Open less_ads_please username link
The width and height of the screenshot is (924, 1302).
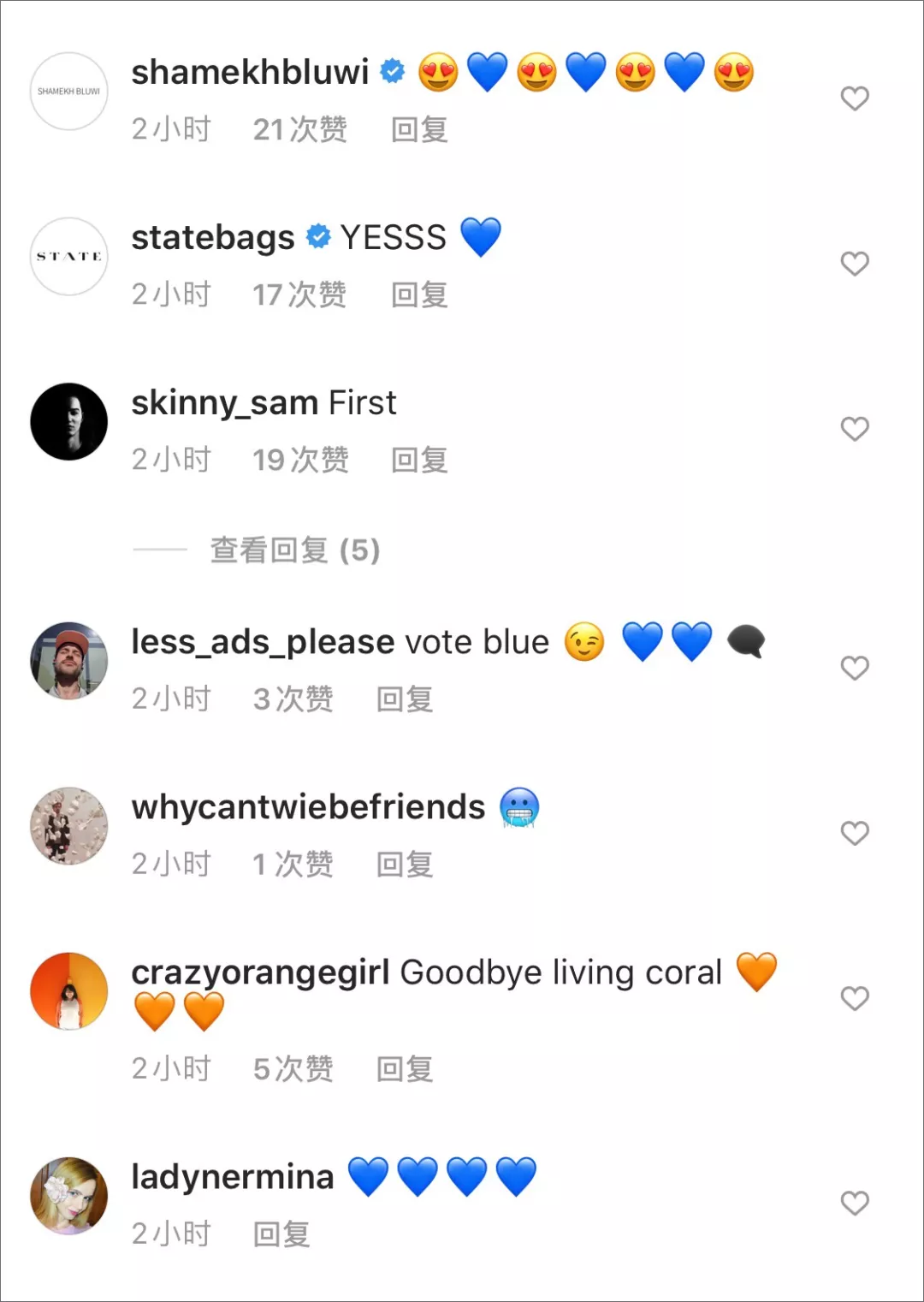[x=263, y=642]
